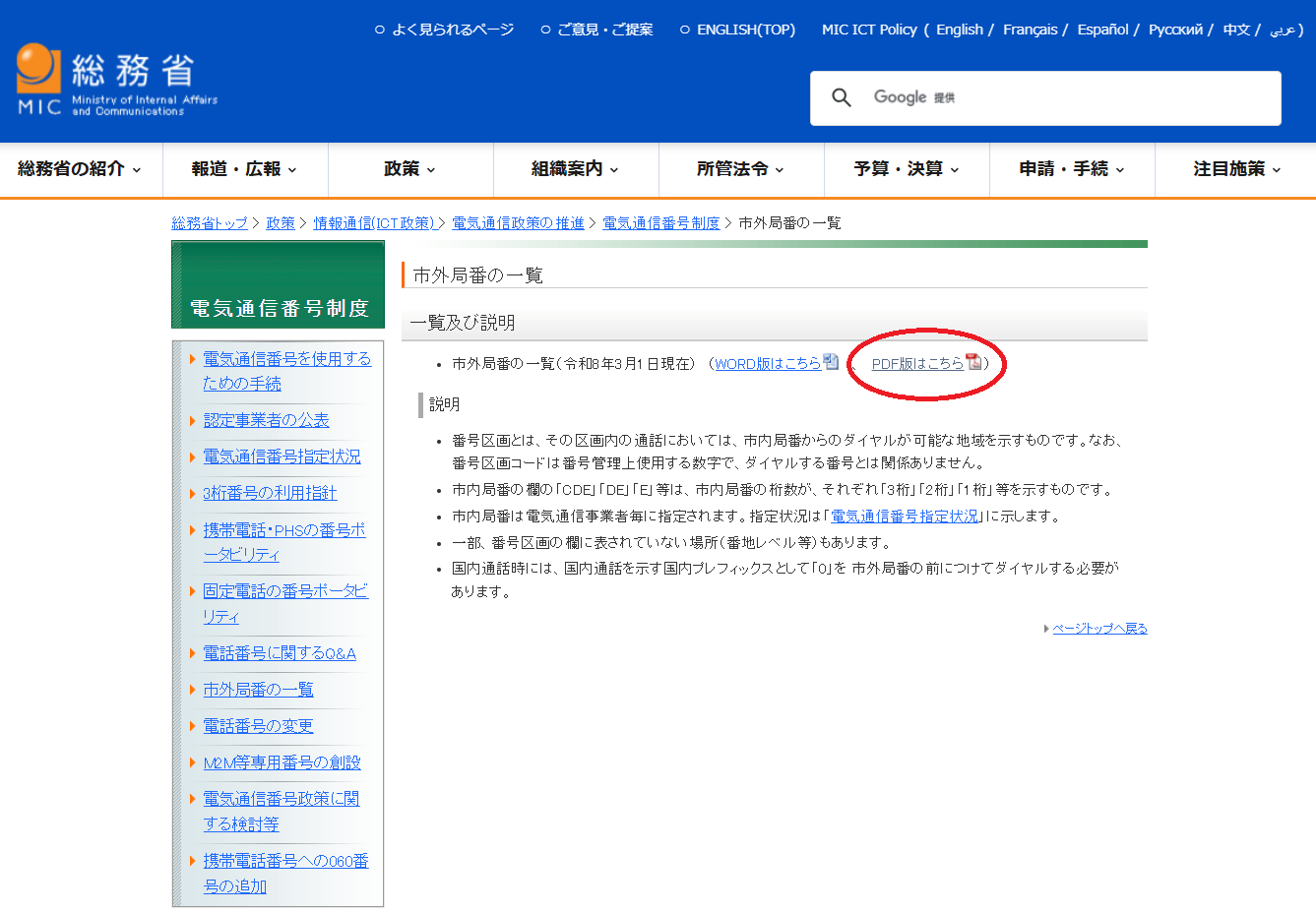
Task: Click the search magnifier icon
Action: [841, 97]
